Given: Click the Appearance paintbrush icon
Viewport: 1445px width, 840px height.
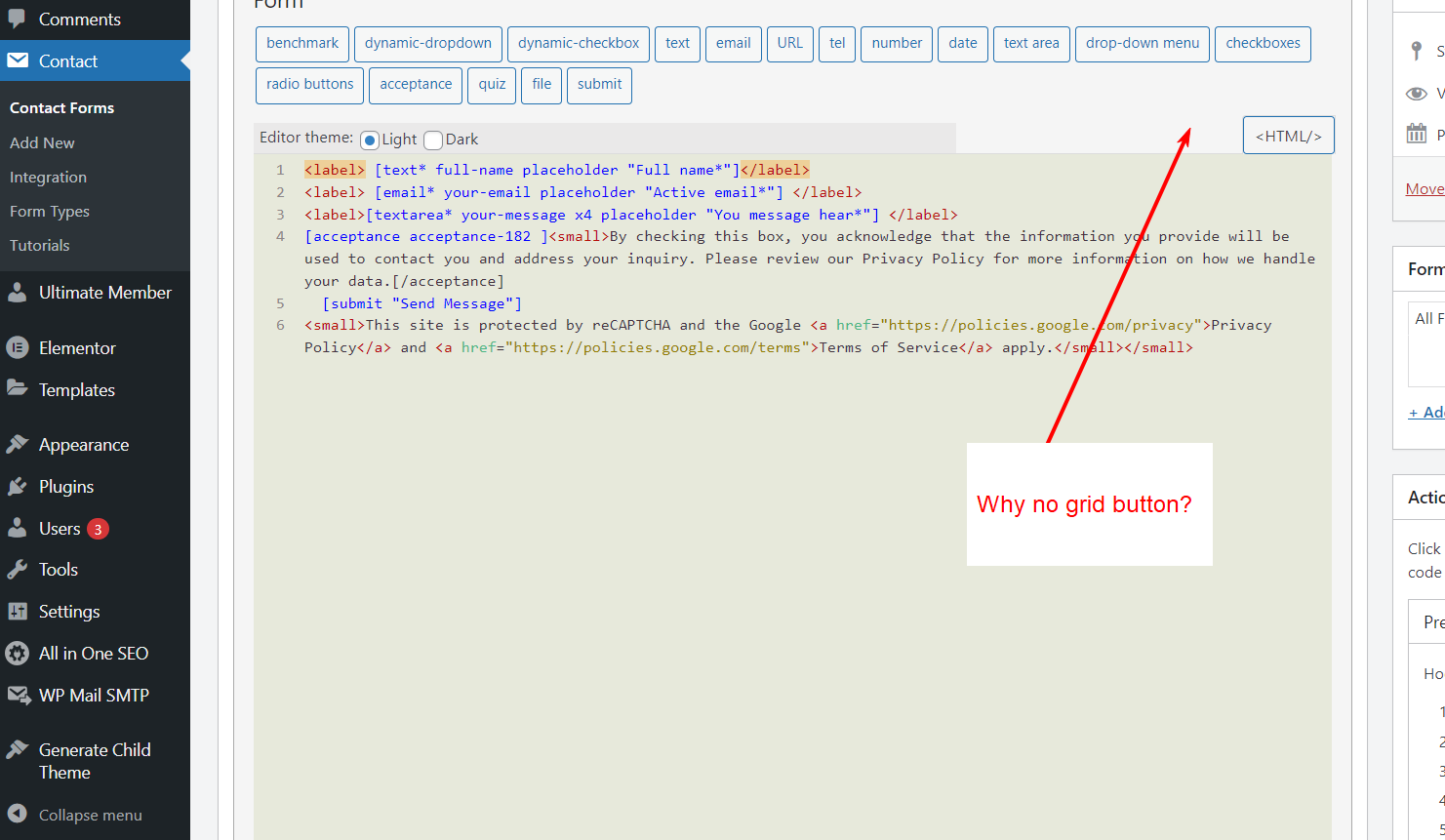Looking at the screenshot, I should click(x=18, y=444).
